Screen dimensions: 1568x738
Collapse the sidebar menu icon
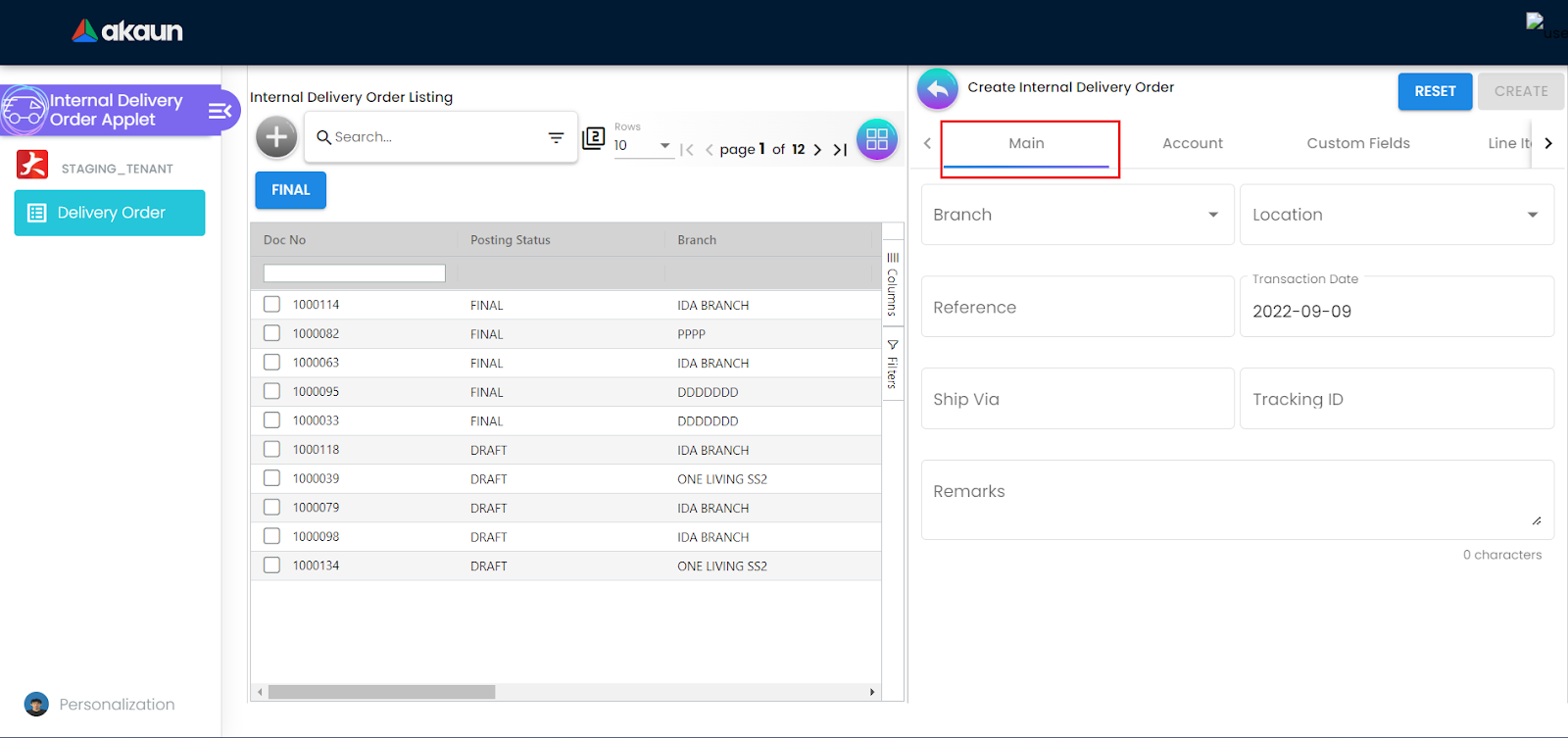[220, 111]
